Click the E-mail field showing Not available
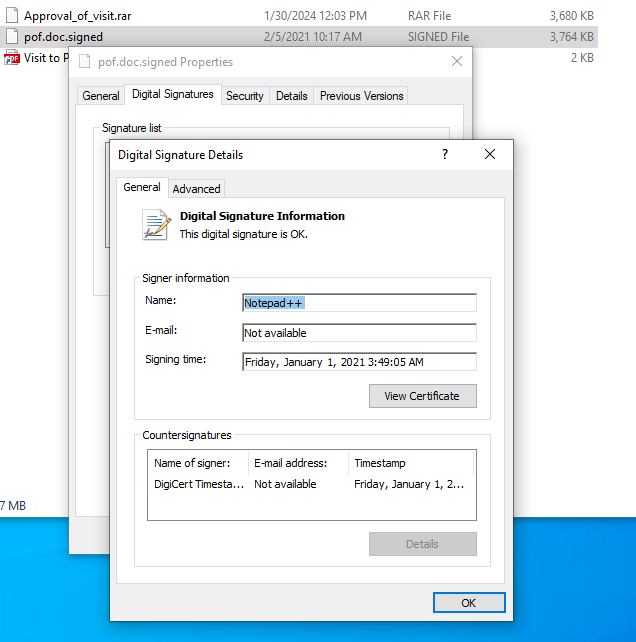This screenshot has width=636, height=642. [359, 332]
